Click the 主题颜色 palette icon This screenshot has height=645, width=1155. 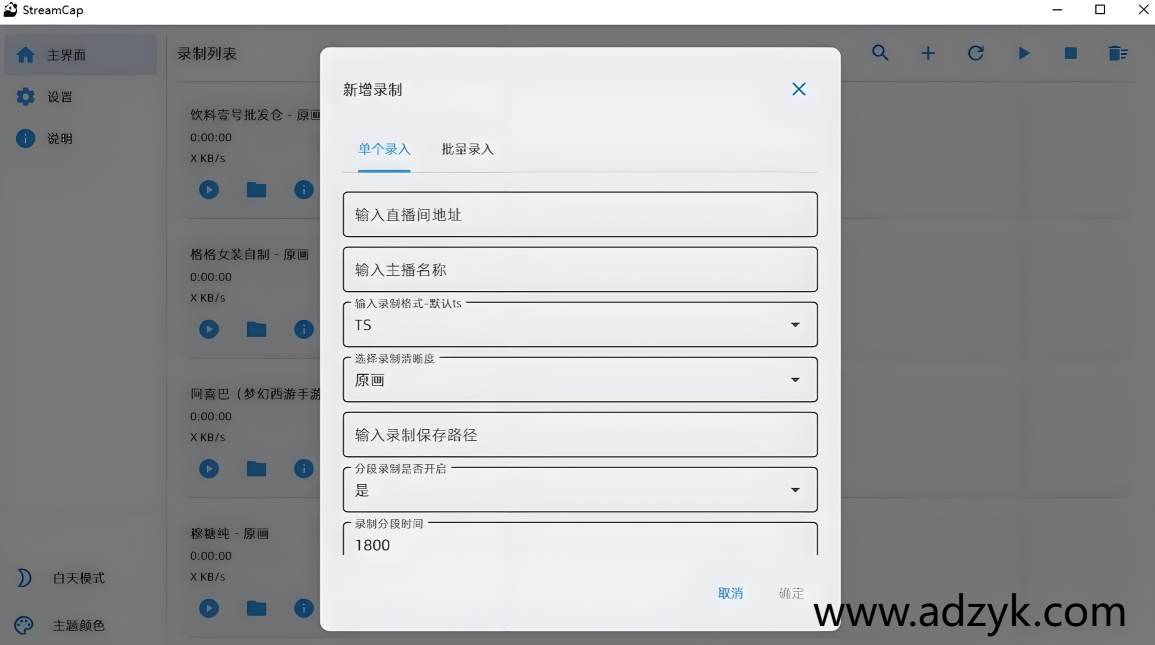tap(24, 625)
